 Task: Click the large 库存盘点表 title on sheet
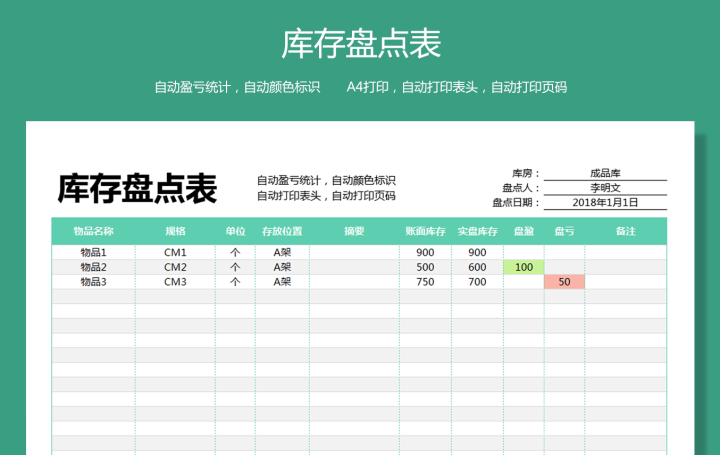pyautogui.click(x=137, y=188)
